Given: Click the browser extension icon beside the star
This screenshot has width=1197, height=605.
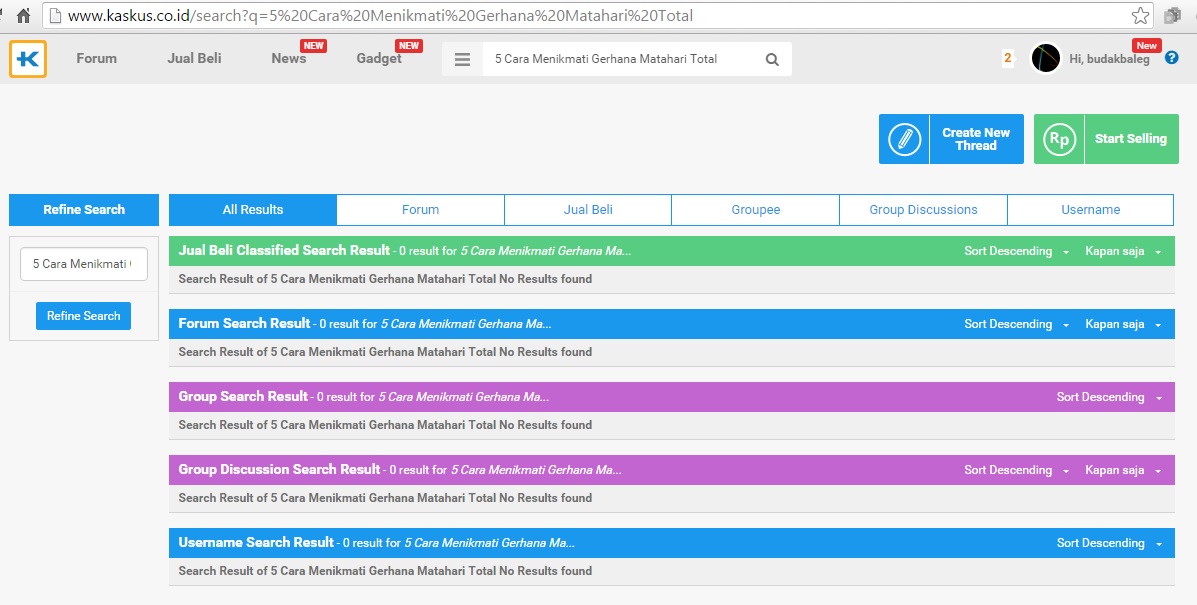Looking at the screenshot, I should pyautogui.click(x=1172, y=15).
